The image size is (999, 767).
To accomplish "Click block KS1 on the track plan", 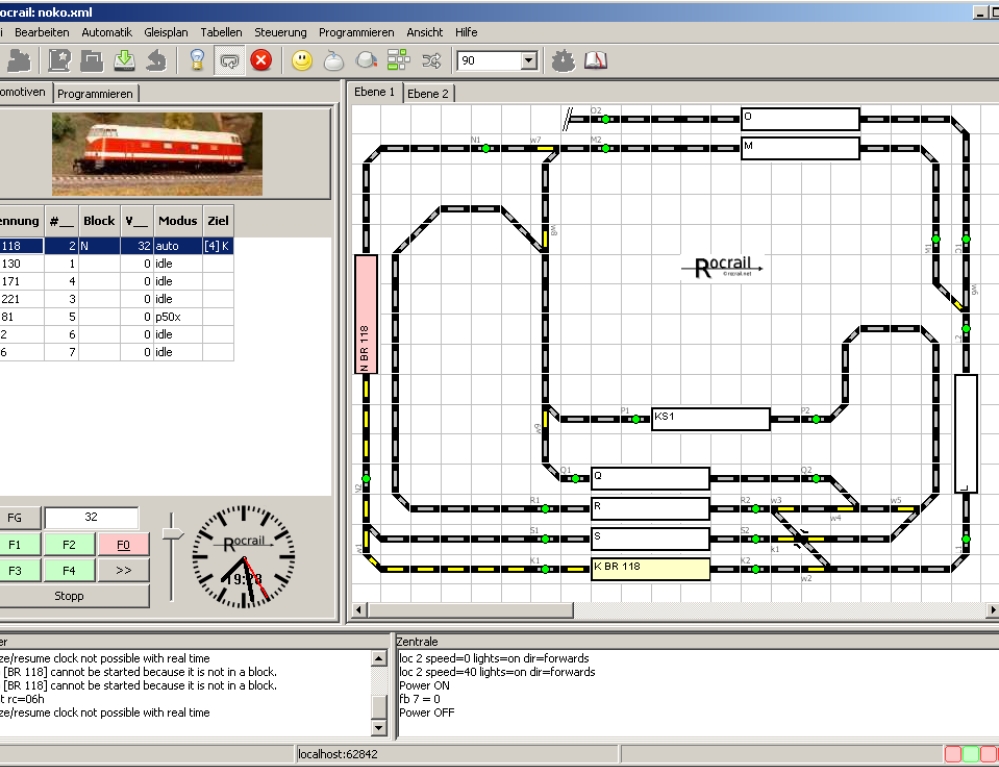I will (710, 419).
